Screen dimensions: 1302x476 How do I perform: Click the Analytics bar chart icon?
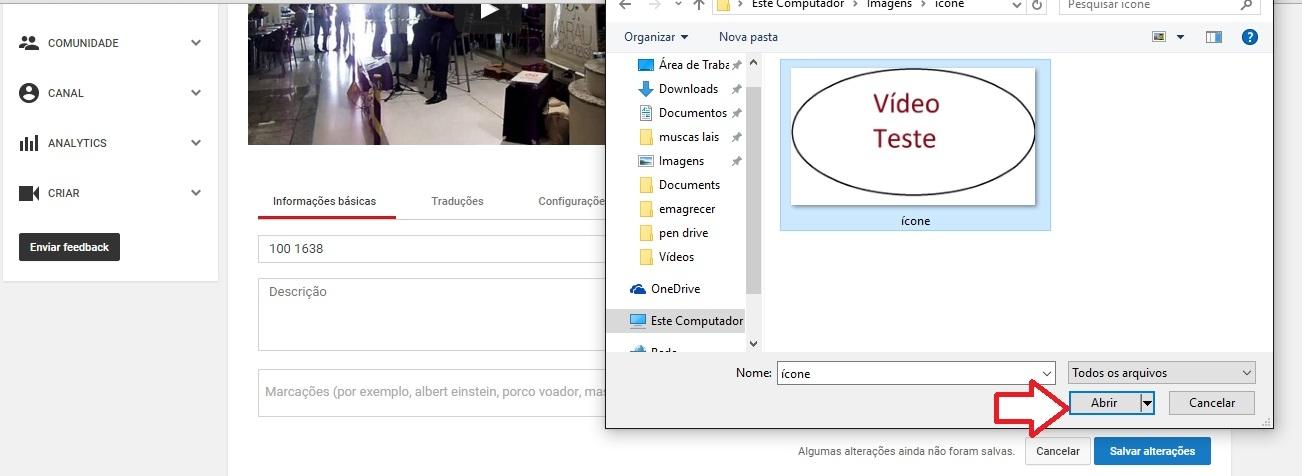(x=29, y=143)
